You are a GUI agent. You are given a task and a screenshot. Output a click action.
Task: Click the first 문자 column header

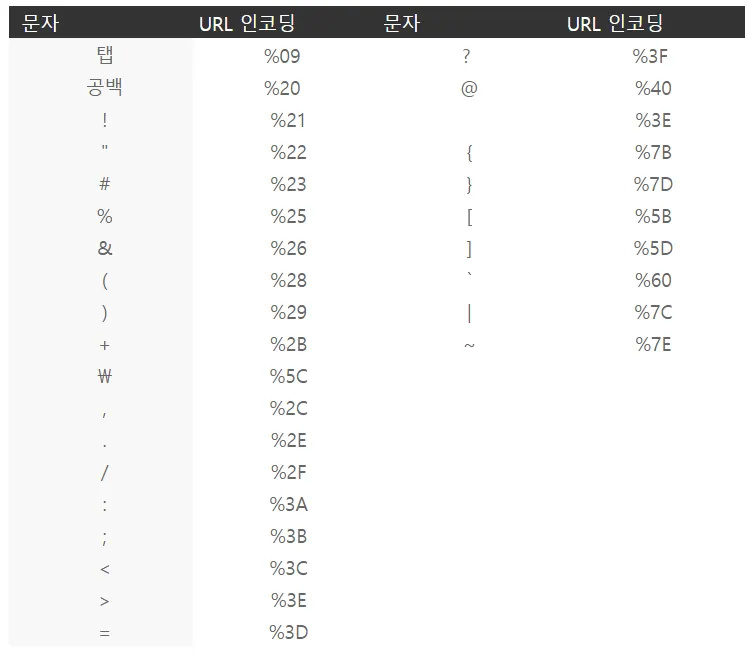point(40,23)
